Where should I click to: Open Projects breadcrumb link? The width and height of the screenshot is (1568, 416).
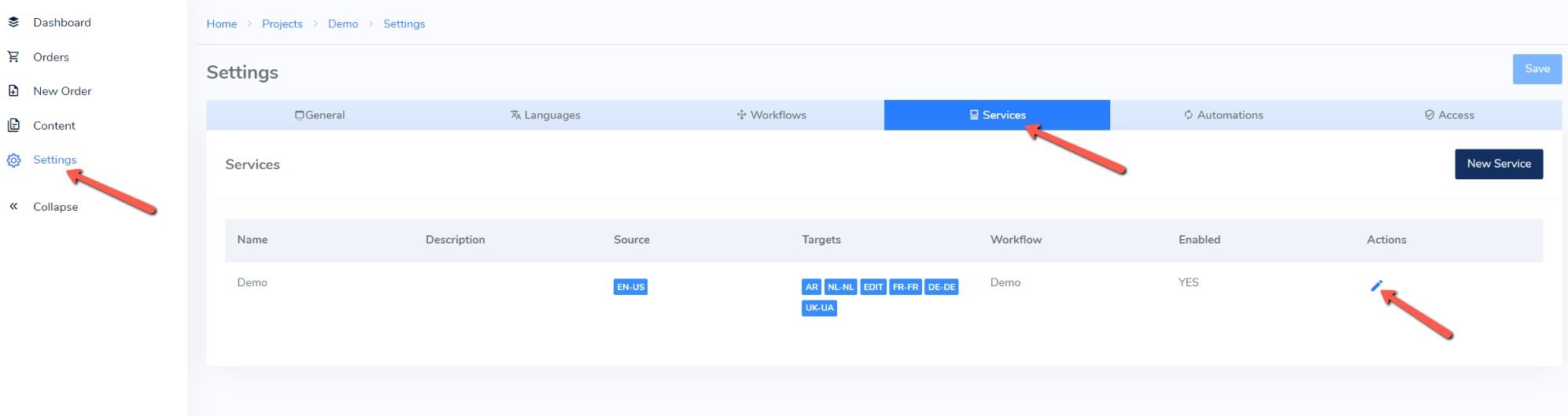[x=282, y=24]
